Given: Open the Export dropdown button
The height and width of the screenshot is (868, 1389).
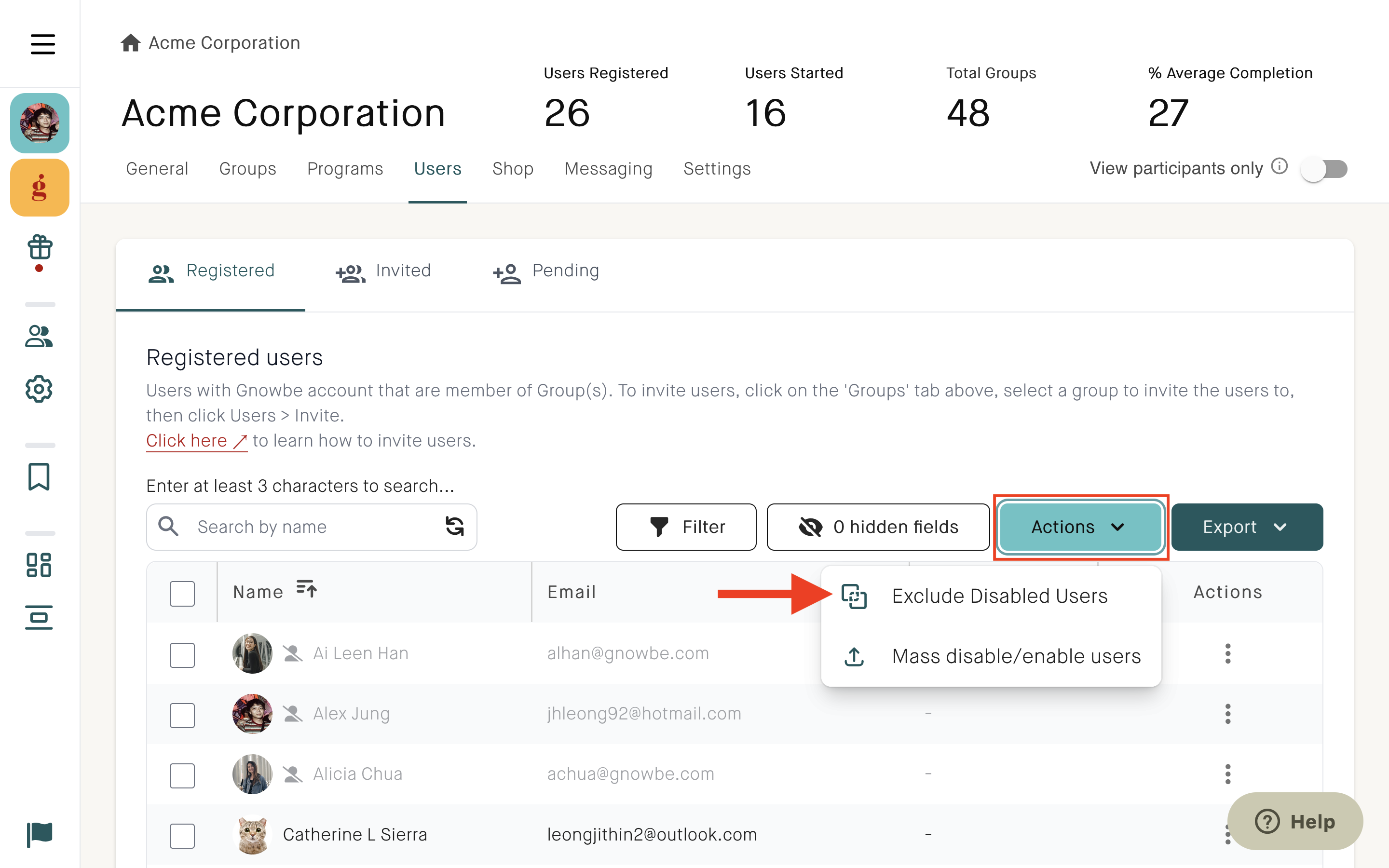Looking at the screenshot, I should click(x=1247, y=527).
